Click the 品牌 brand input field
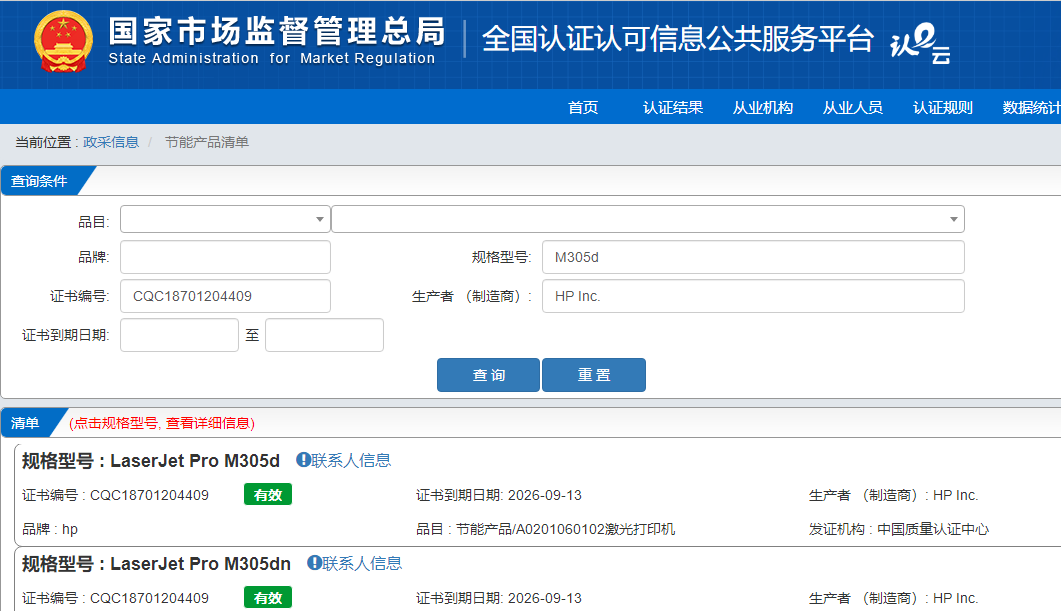 [225, 257]
